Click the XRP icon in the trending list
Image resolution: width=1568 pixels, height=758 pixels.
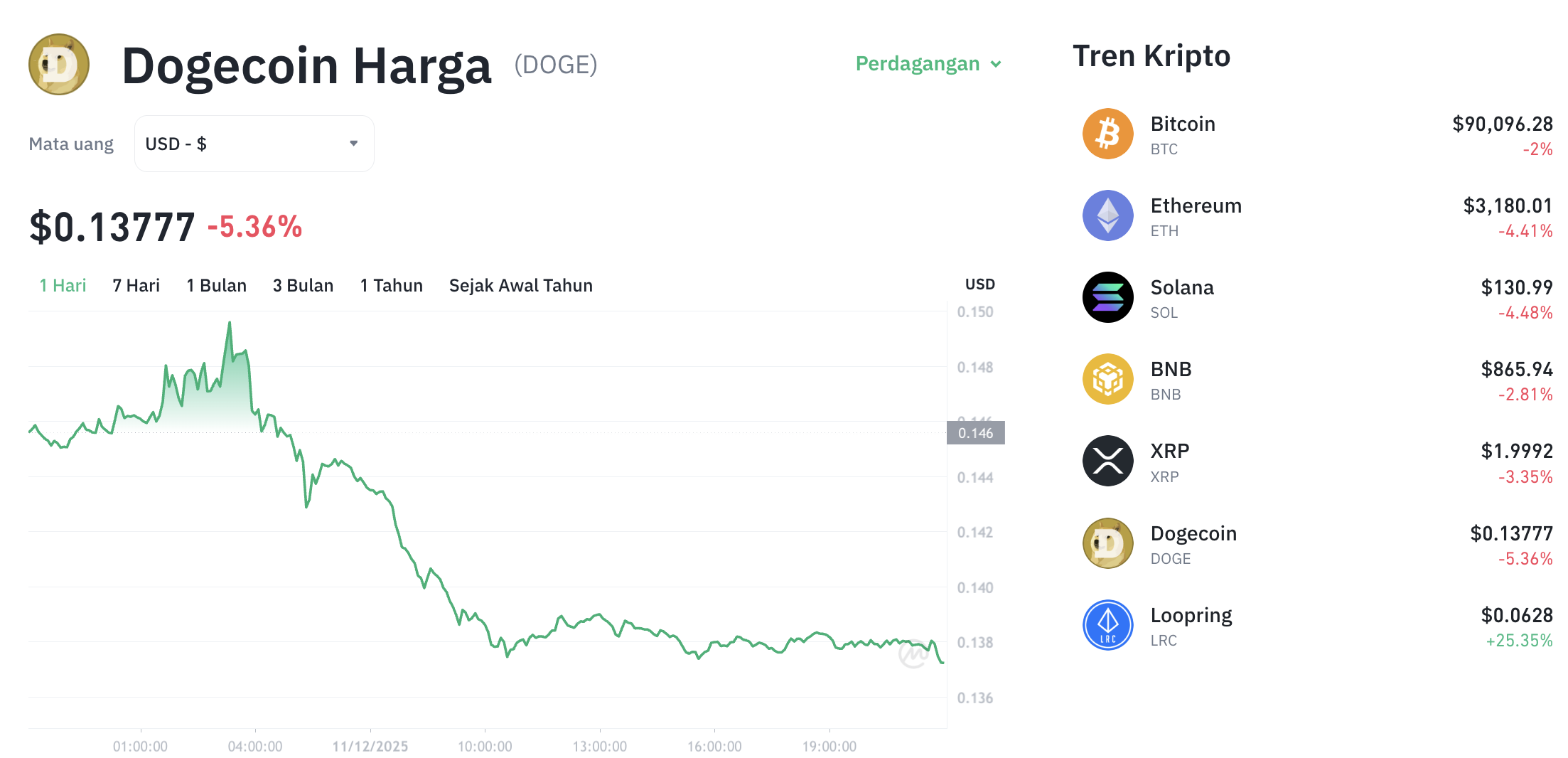coord(1107,461)
